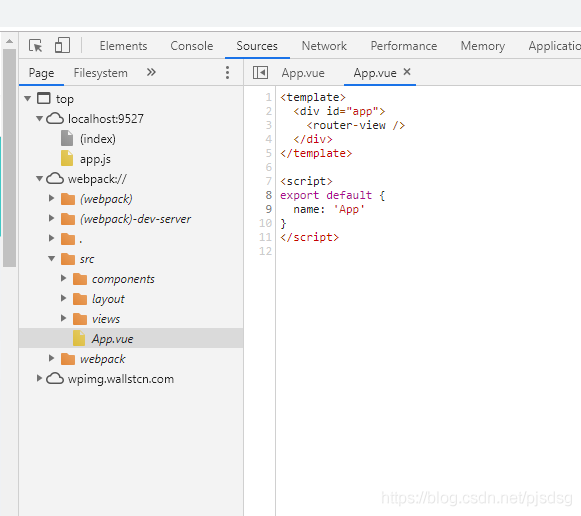Set breakpoint on line number 8
This screenshot has height=516, width=581.
[x=268, y=195]
